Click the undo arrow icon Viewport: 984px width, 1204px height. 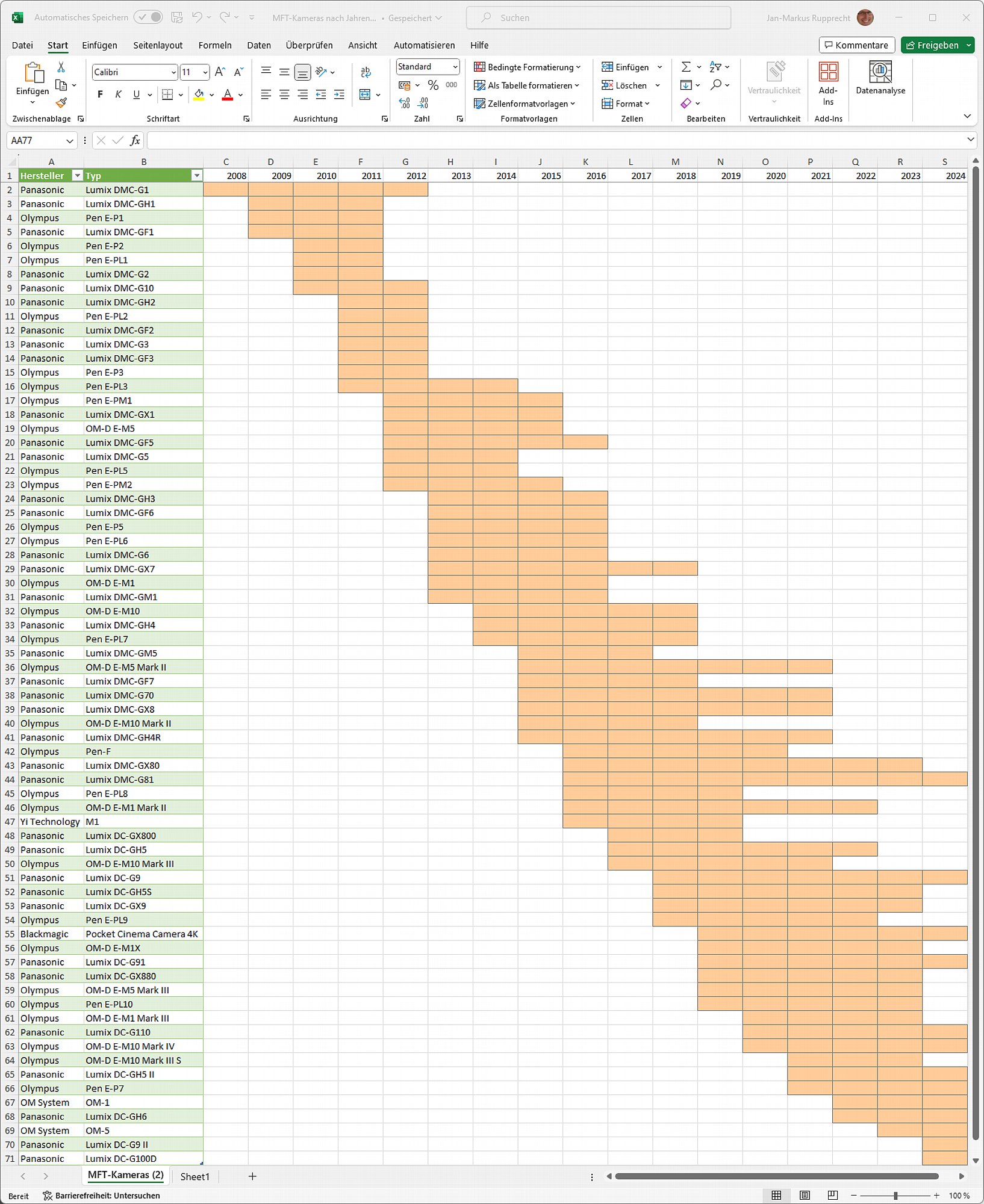tap(197, 17)
